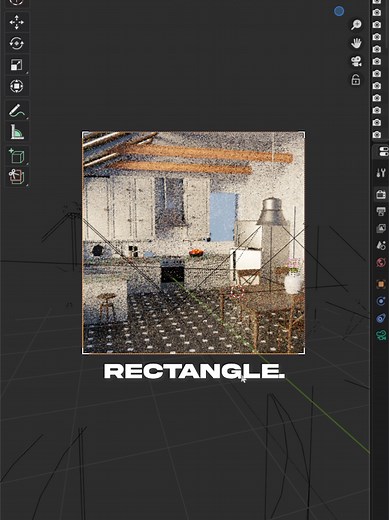
Task: Select the Measure tool
Action: (x=16, y=132)
